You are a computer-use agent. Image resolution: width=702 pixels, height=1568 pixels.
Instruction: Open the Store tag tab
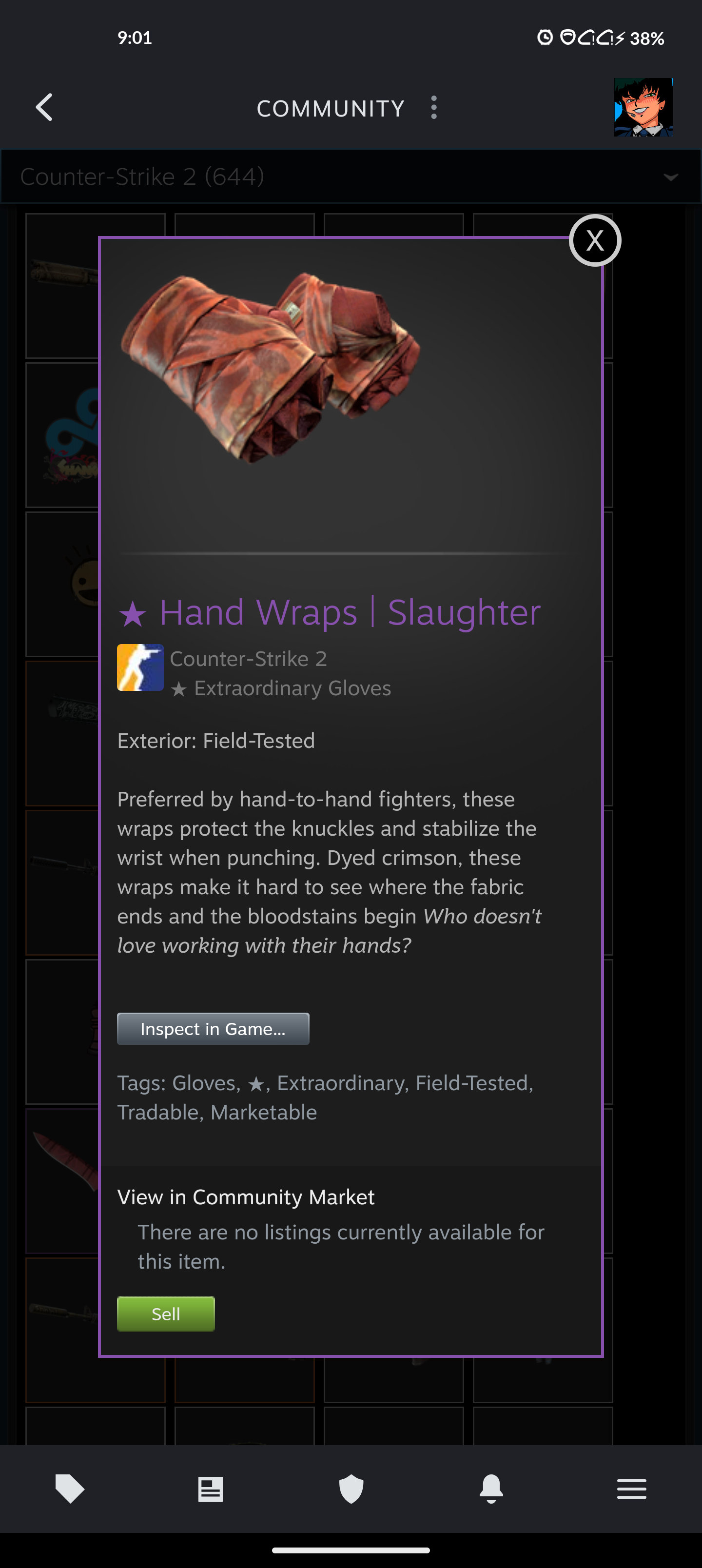[x=70, y=1489]
